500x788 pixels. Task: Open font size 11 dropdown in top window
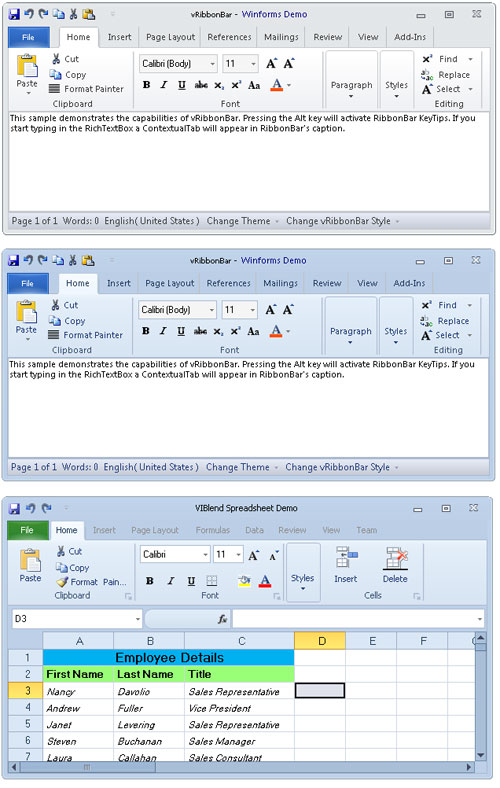pos(253,64)
